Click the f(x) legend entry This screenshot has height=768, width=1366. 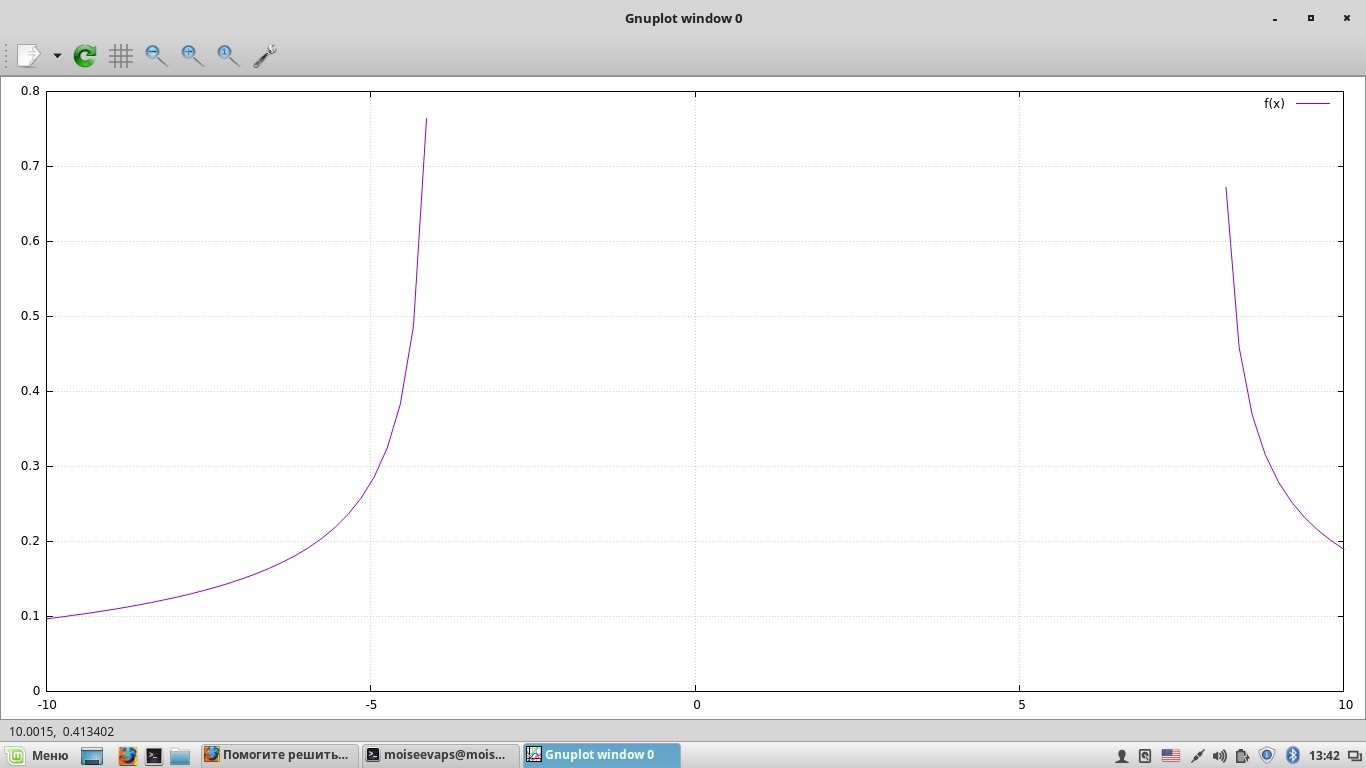1297,103
